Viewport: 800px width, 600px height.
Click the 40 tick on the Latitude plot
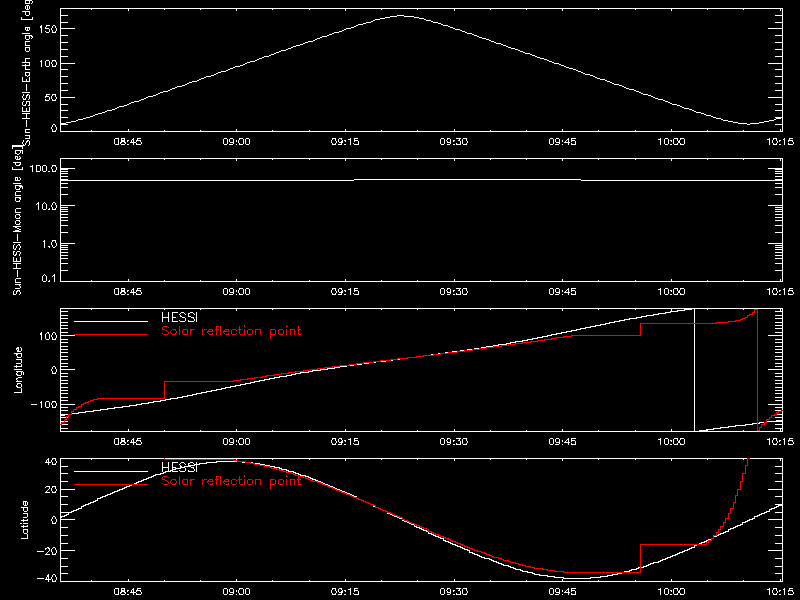(51, 462)
